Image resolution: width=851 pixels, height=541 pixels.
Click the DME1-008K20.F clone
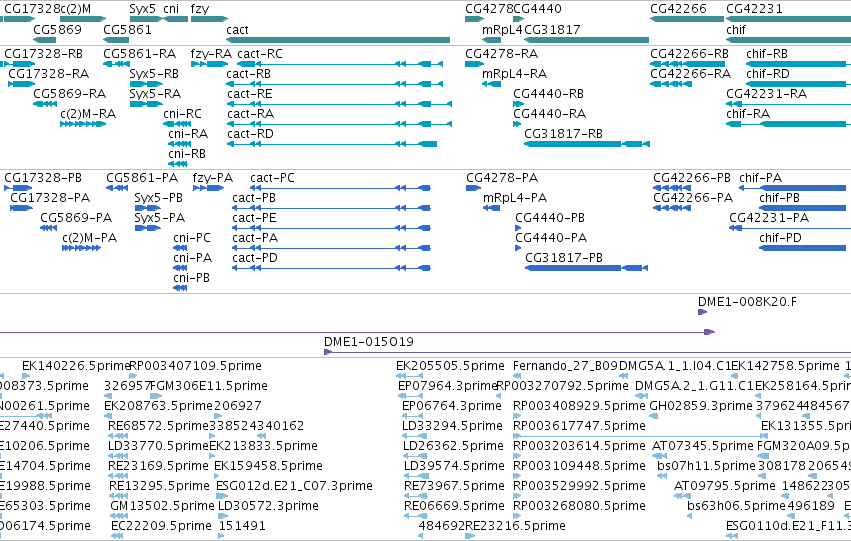point(702,312)
